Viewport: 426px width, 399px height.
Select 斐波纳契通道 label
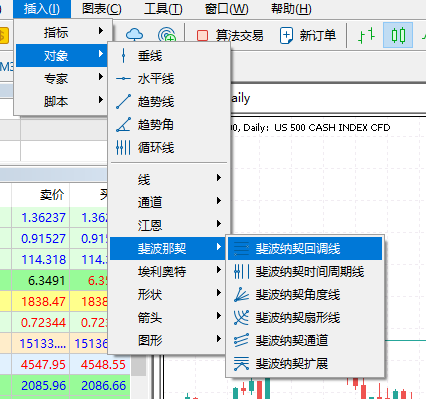pos(292,340)
